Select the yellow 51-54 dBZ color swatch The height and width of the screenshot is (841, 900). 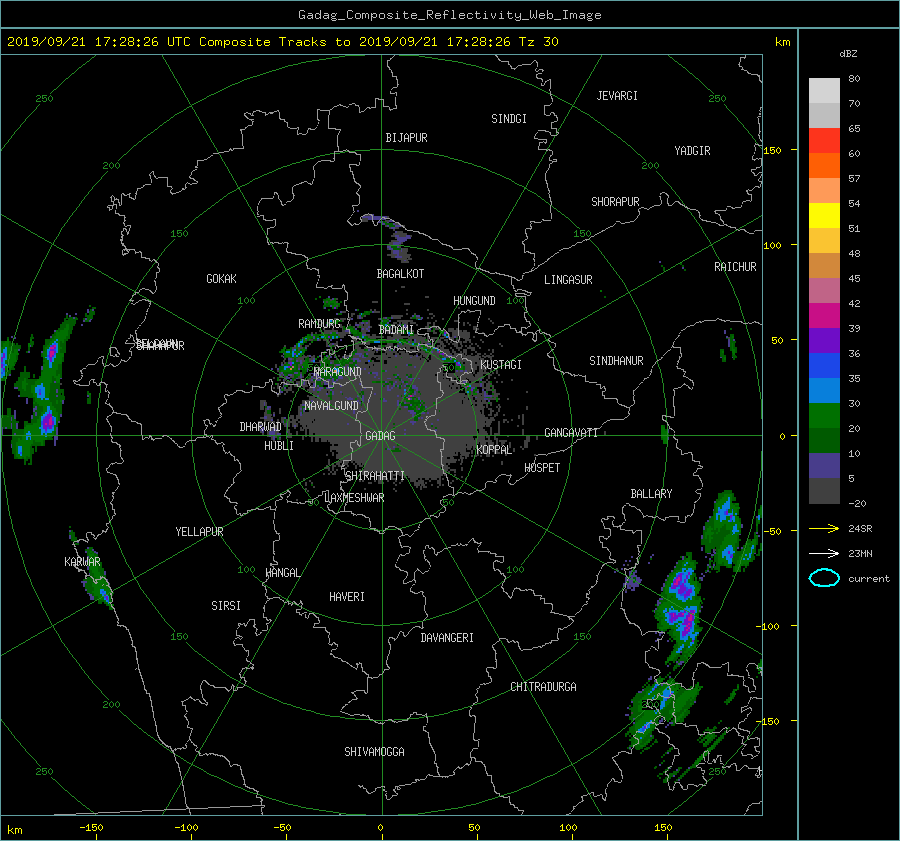[x=824, y=216]
